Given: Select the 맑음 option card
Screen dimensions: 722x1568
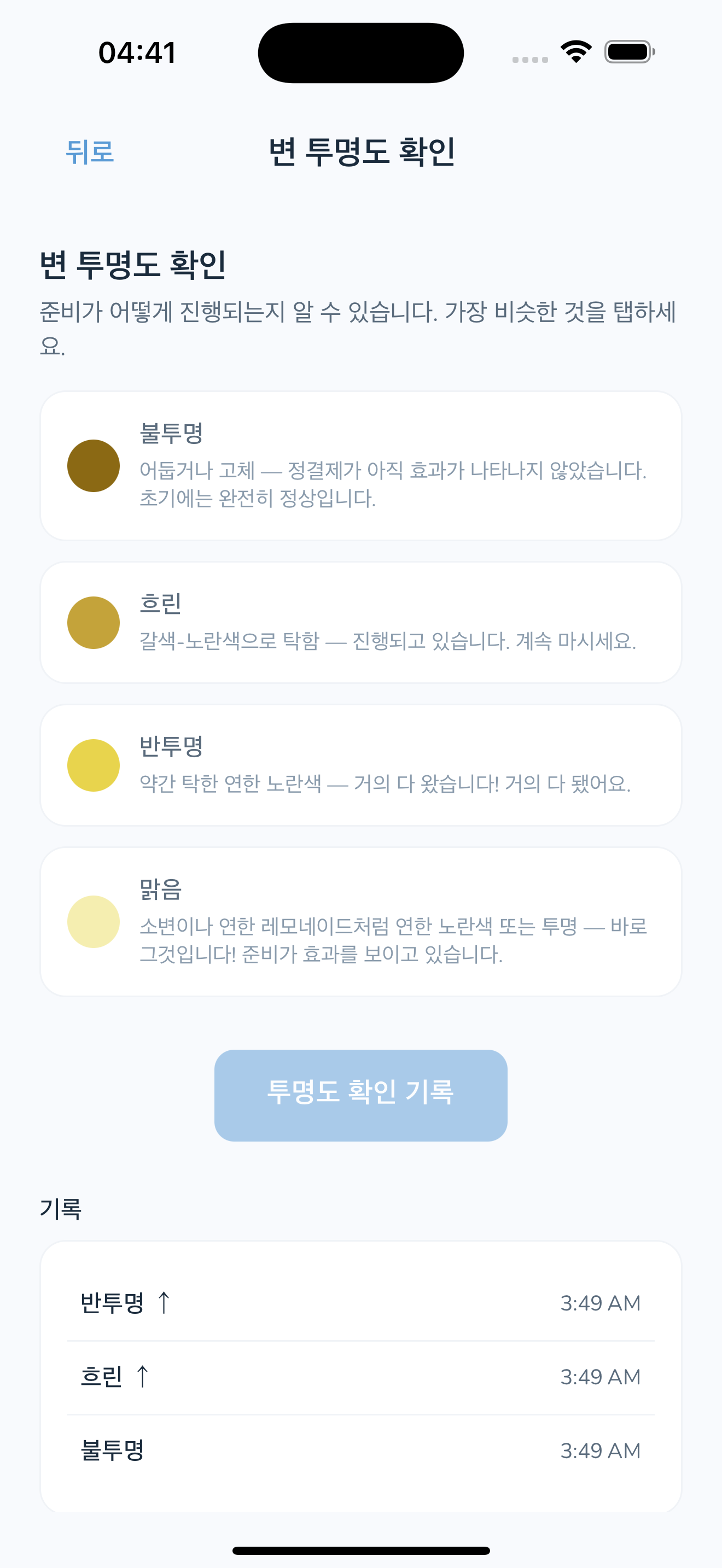Looking at the screenshot, I should click(361, 922).
